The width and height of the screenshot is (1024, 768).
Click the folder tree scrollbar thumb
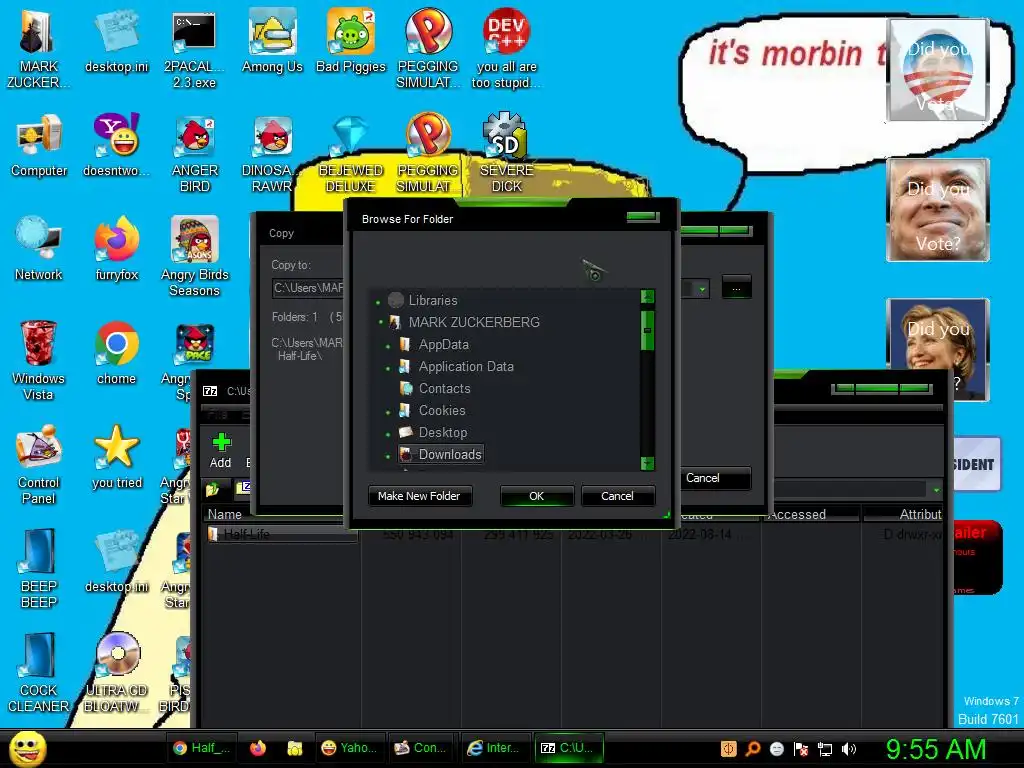tap(647, 330)
